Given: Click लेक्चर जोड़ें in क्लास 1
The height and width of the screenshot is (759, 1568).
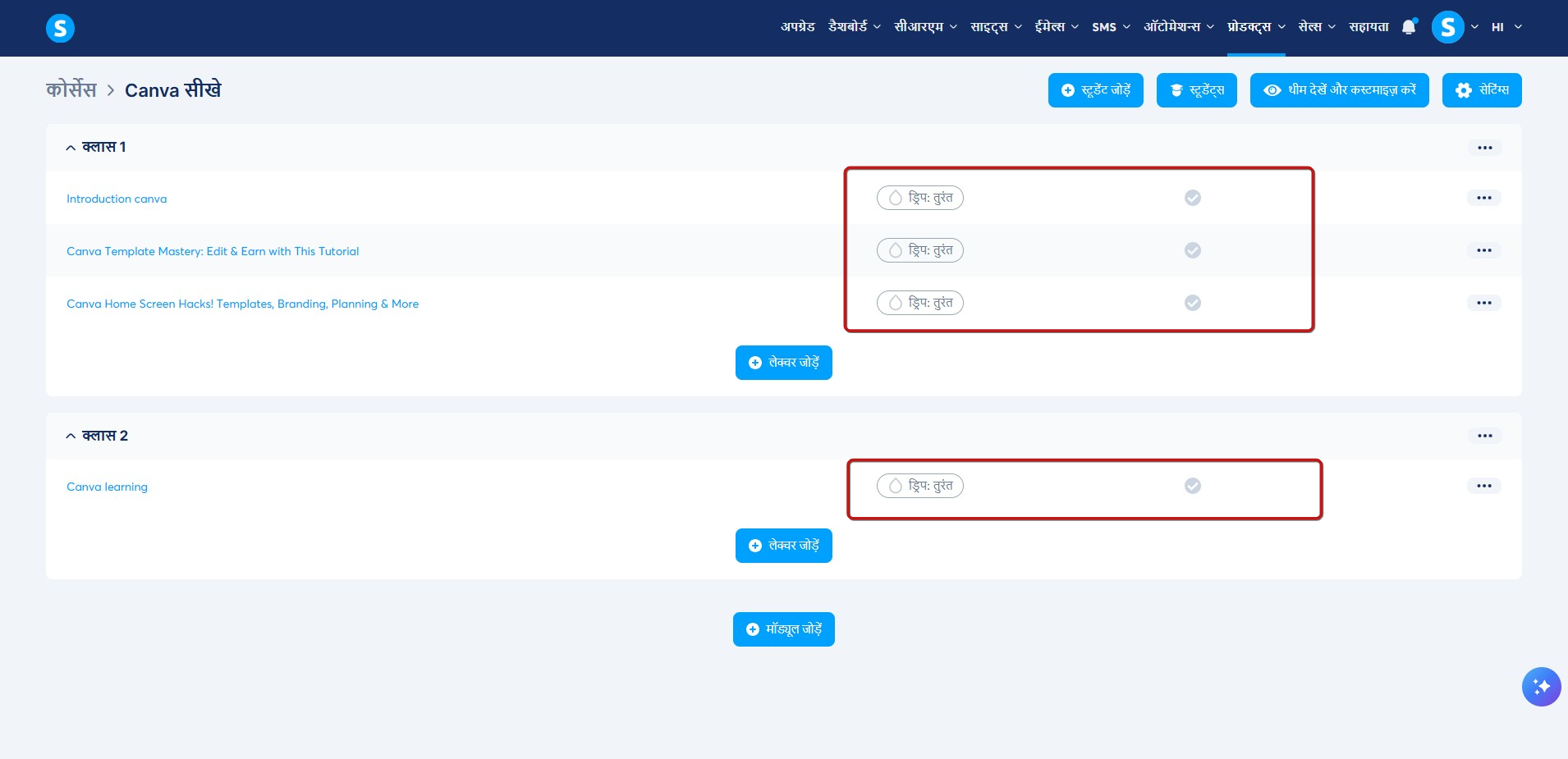Looking at the screenshot, I should (x=784, y=363).
